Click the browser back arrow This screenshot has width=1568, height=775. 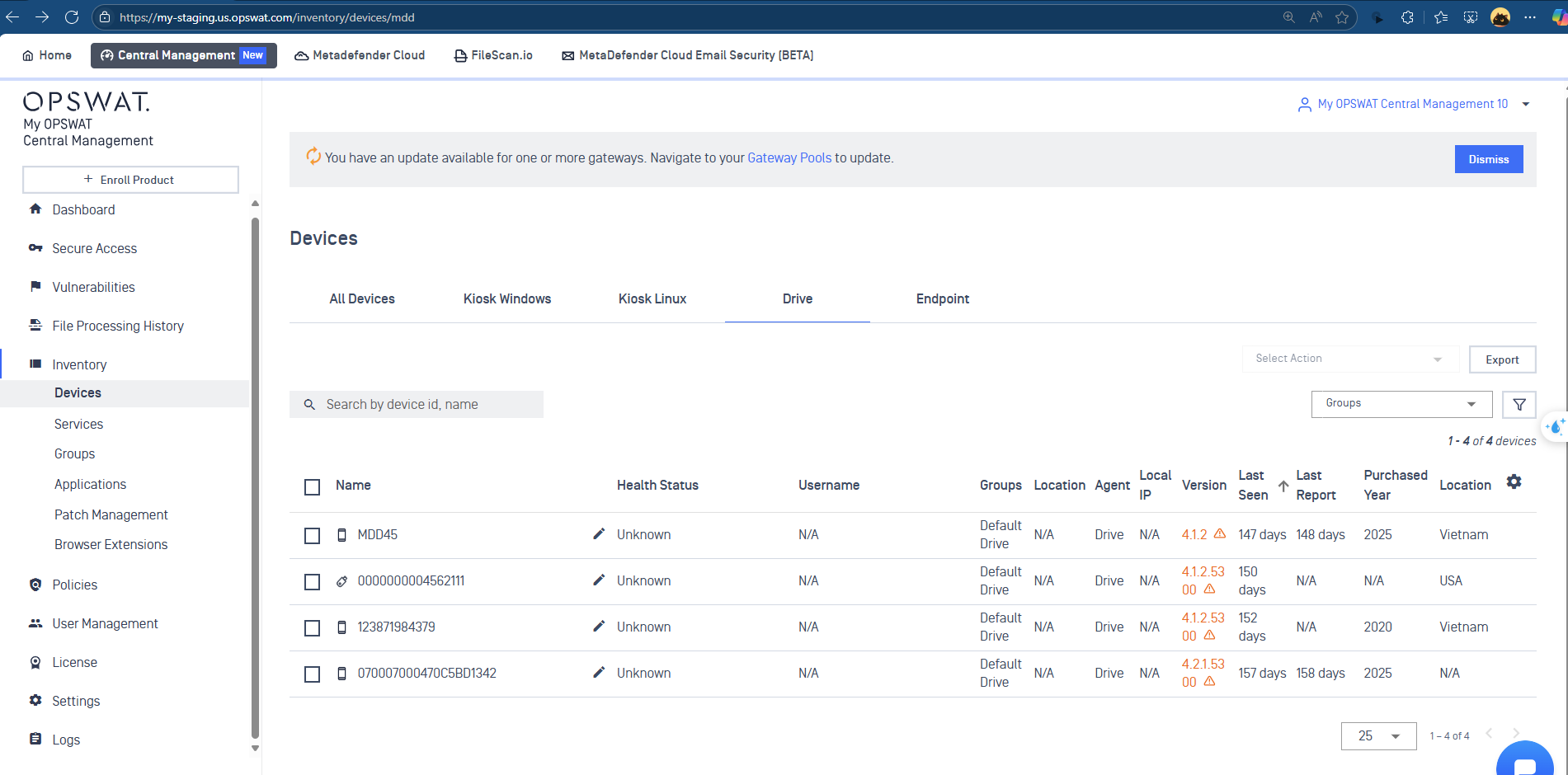(12, 16)
